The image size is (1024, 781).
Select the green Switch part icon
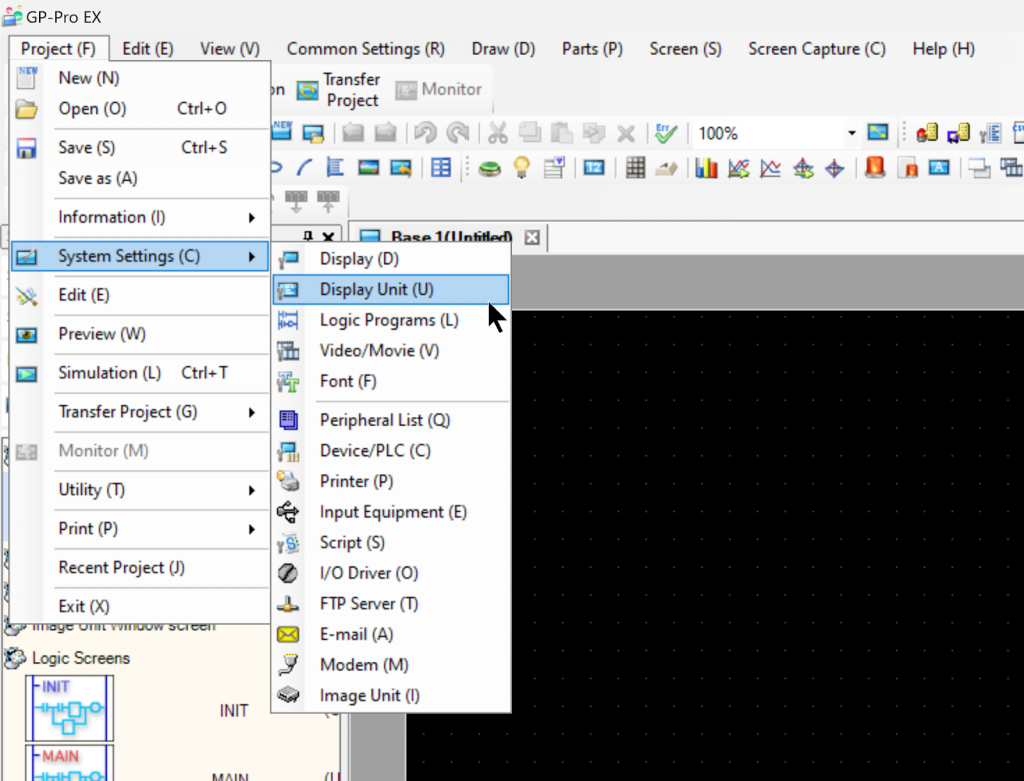click(489, 168)
